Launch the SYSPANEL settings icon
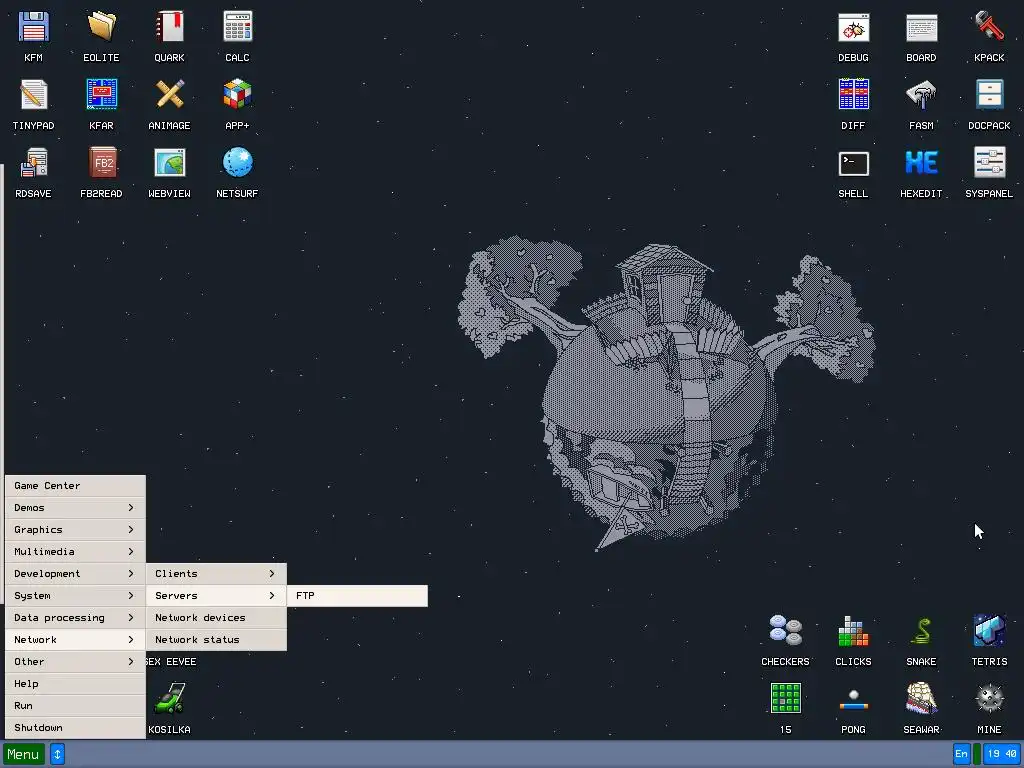This screenshot has height=768, width=1024. (x=989, y=163)
